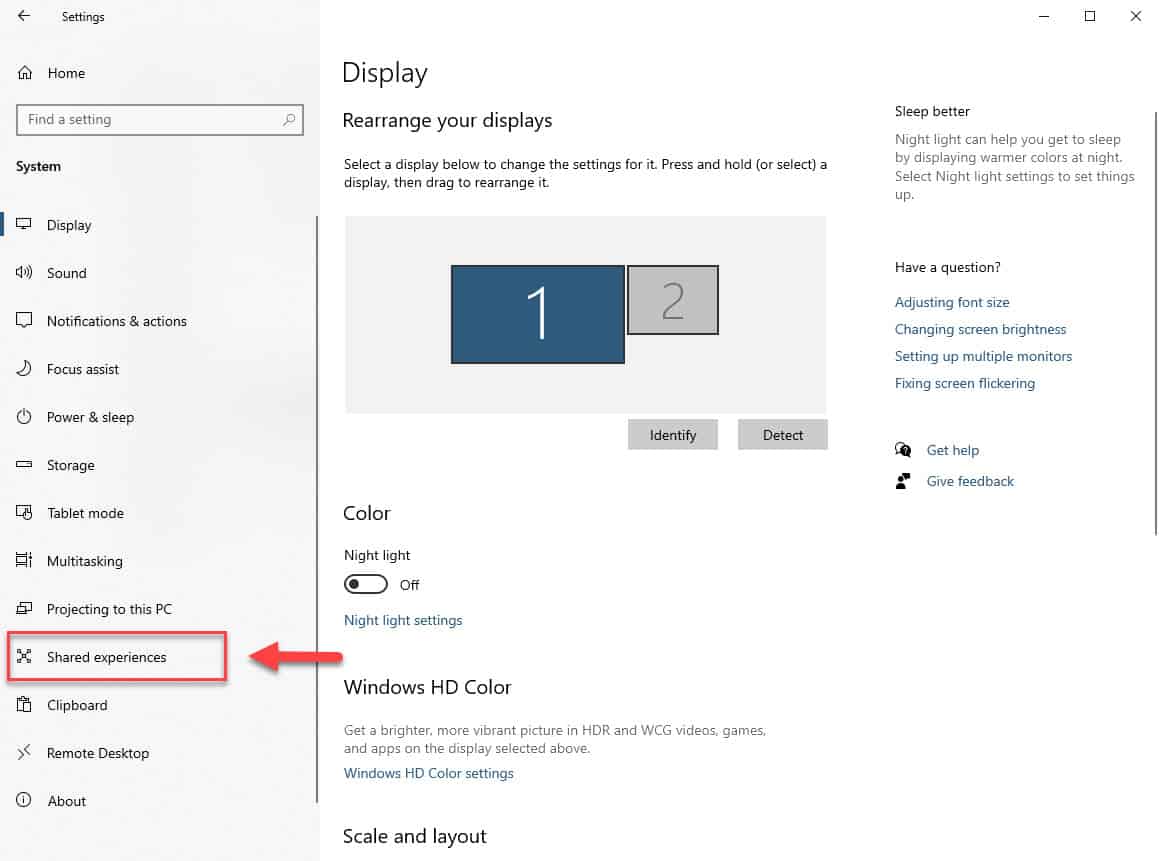The image size is (1159, 861).
Task: Click the Home house icon
Action: click(x=24, y=72)
